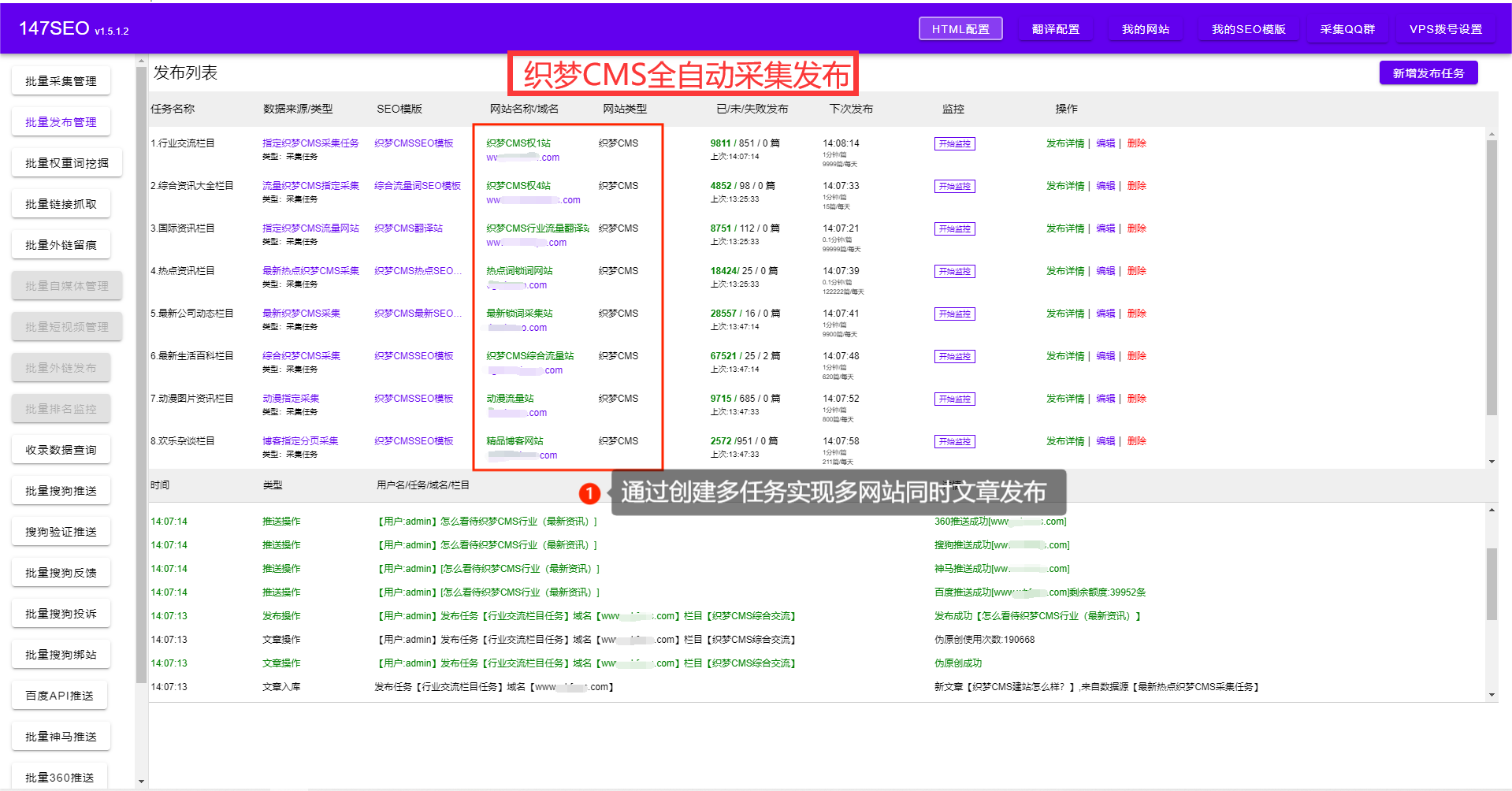Open 流量织梦CMS指定采集 data source

[310, 186]
